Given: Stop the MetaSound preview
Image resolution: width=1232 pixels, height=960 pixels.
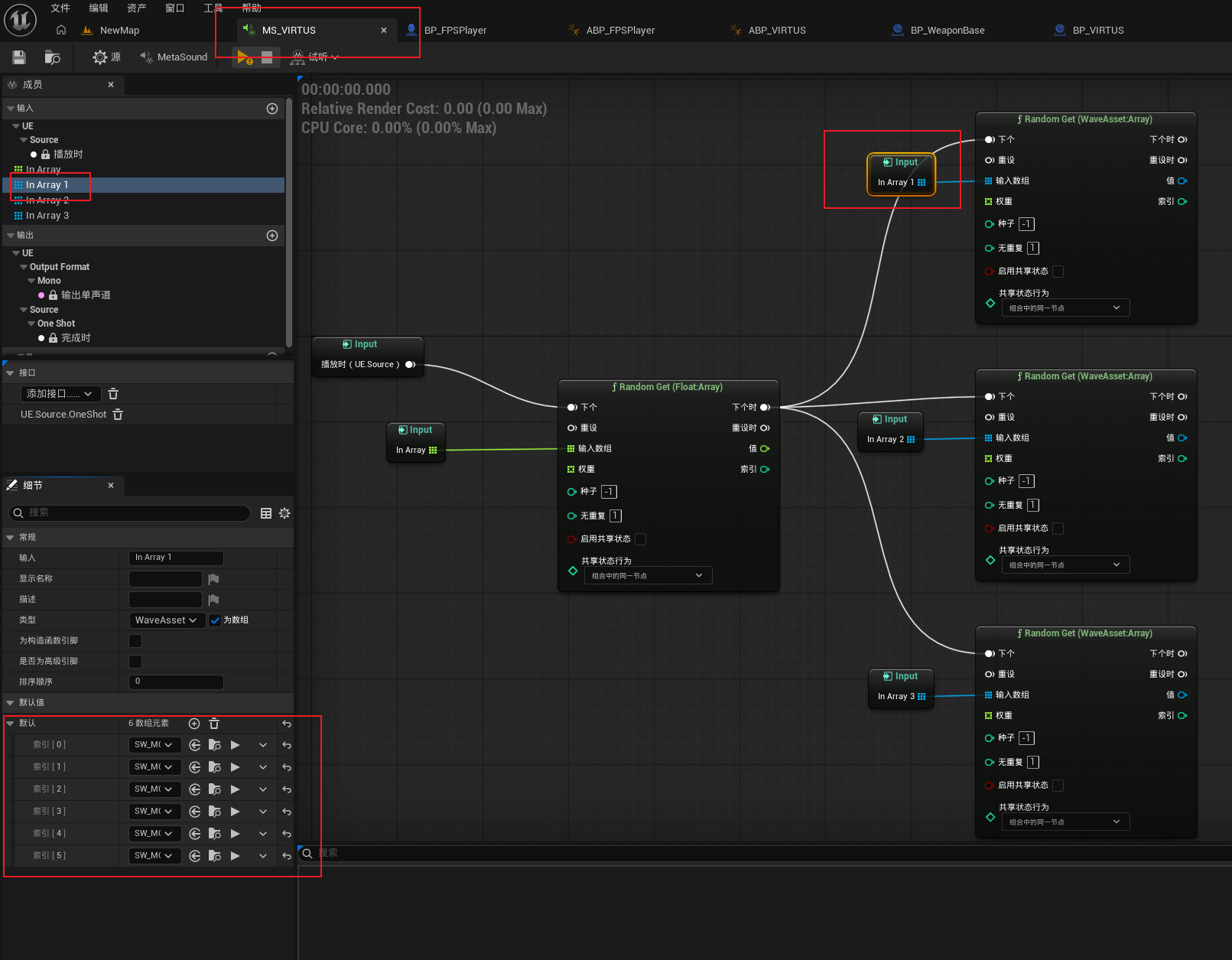Looking at the screenshot, I should point(267,57).
